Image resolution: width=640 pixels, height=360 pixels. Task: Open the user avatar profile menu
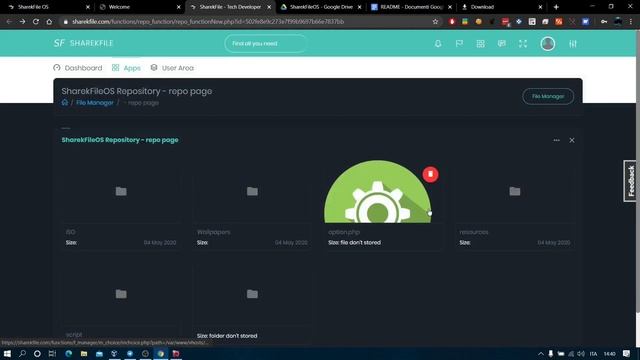[547, 44]
